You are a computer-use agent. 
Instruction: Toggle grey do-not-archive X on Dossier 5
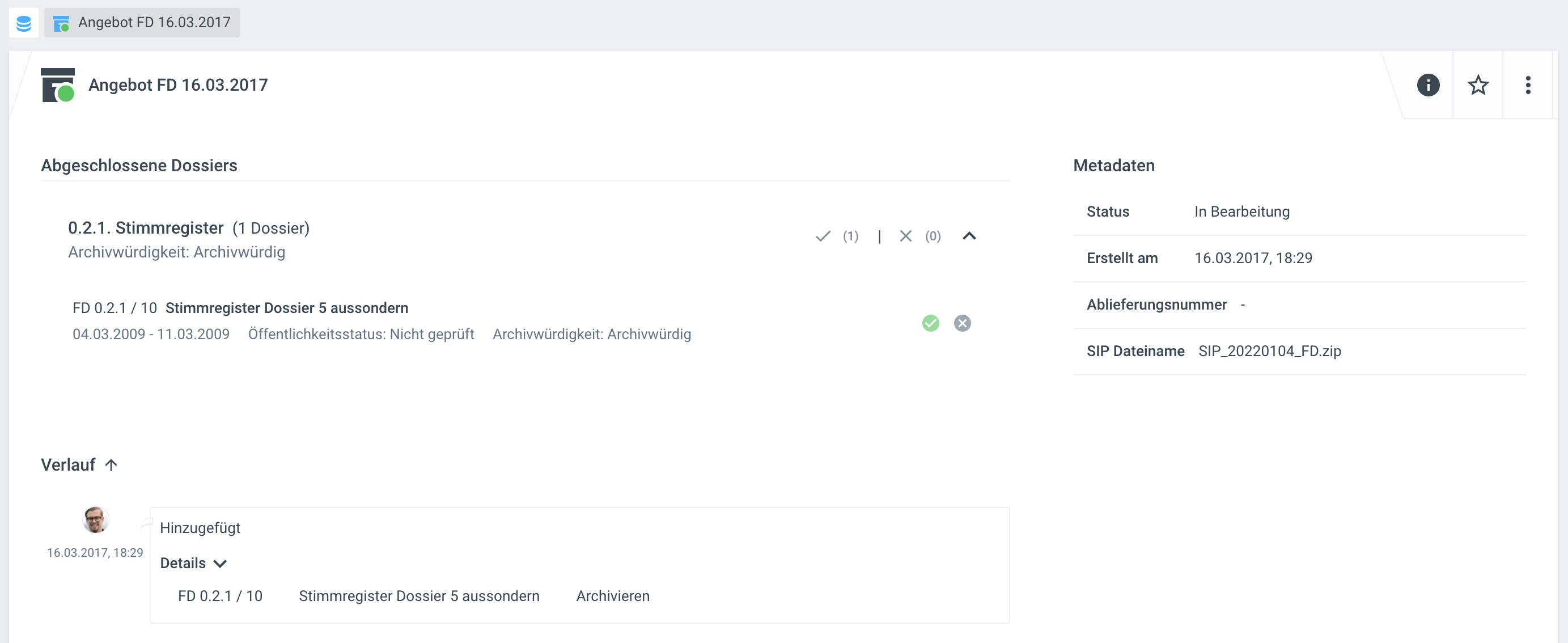coord(963,323)
